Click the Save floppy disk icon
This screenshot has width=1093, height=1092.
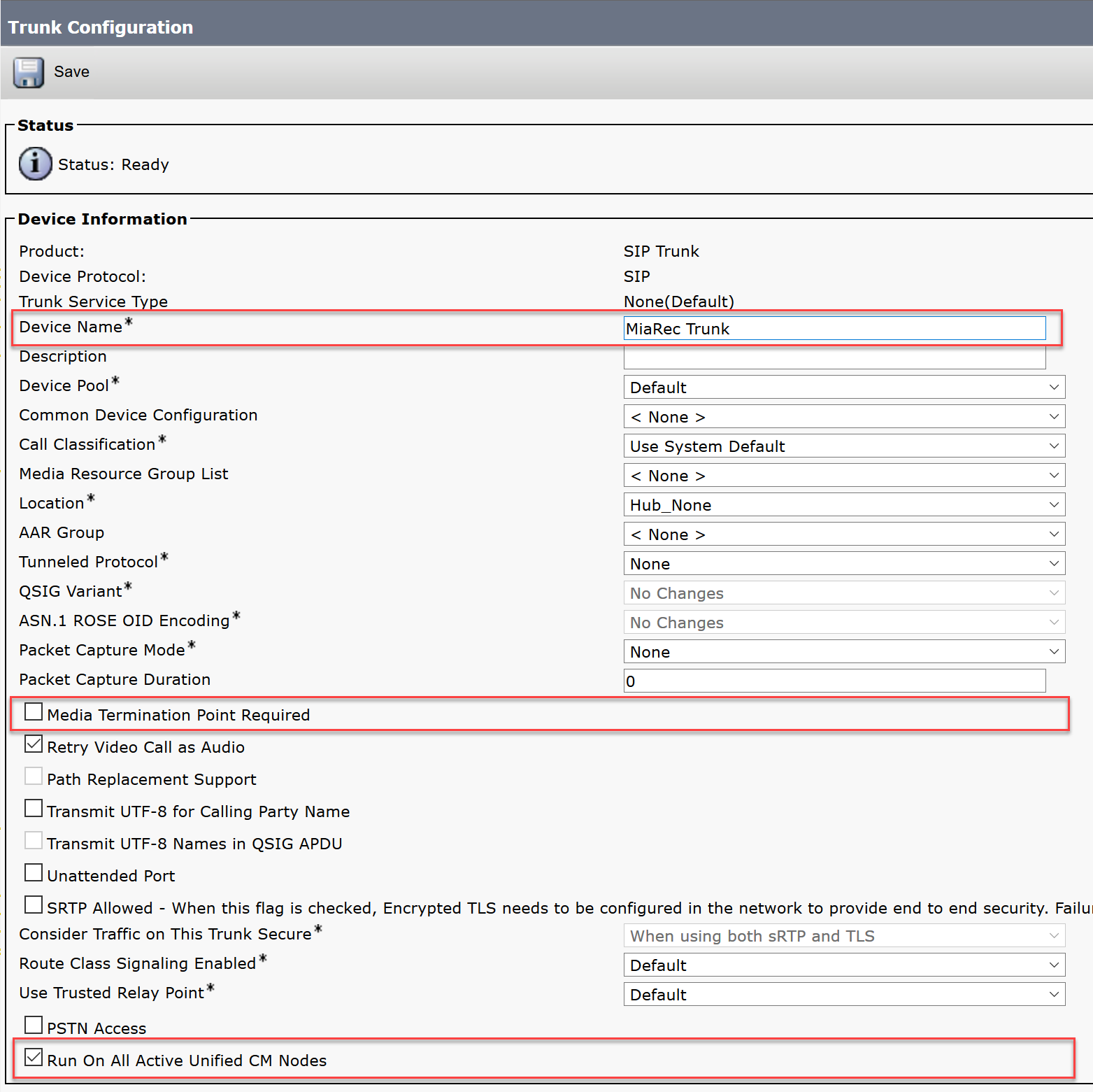(x=28, y=72)
